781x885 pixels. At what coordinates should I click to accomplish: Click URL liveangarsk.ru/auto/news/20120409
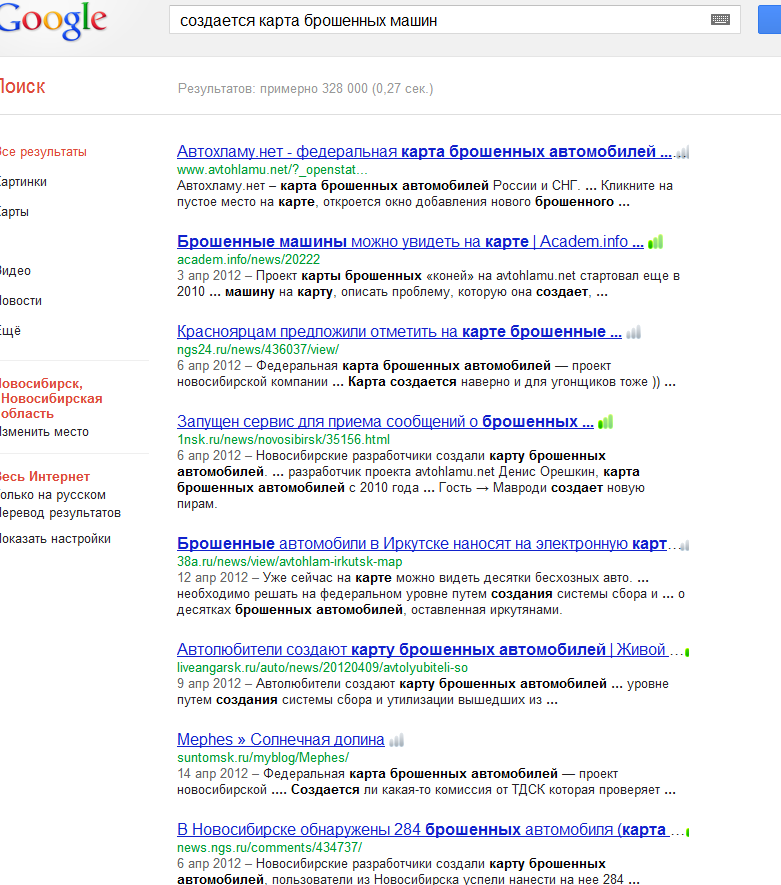[322, 668]
